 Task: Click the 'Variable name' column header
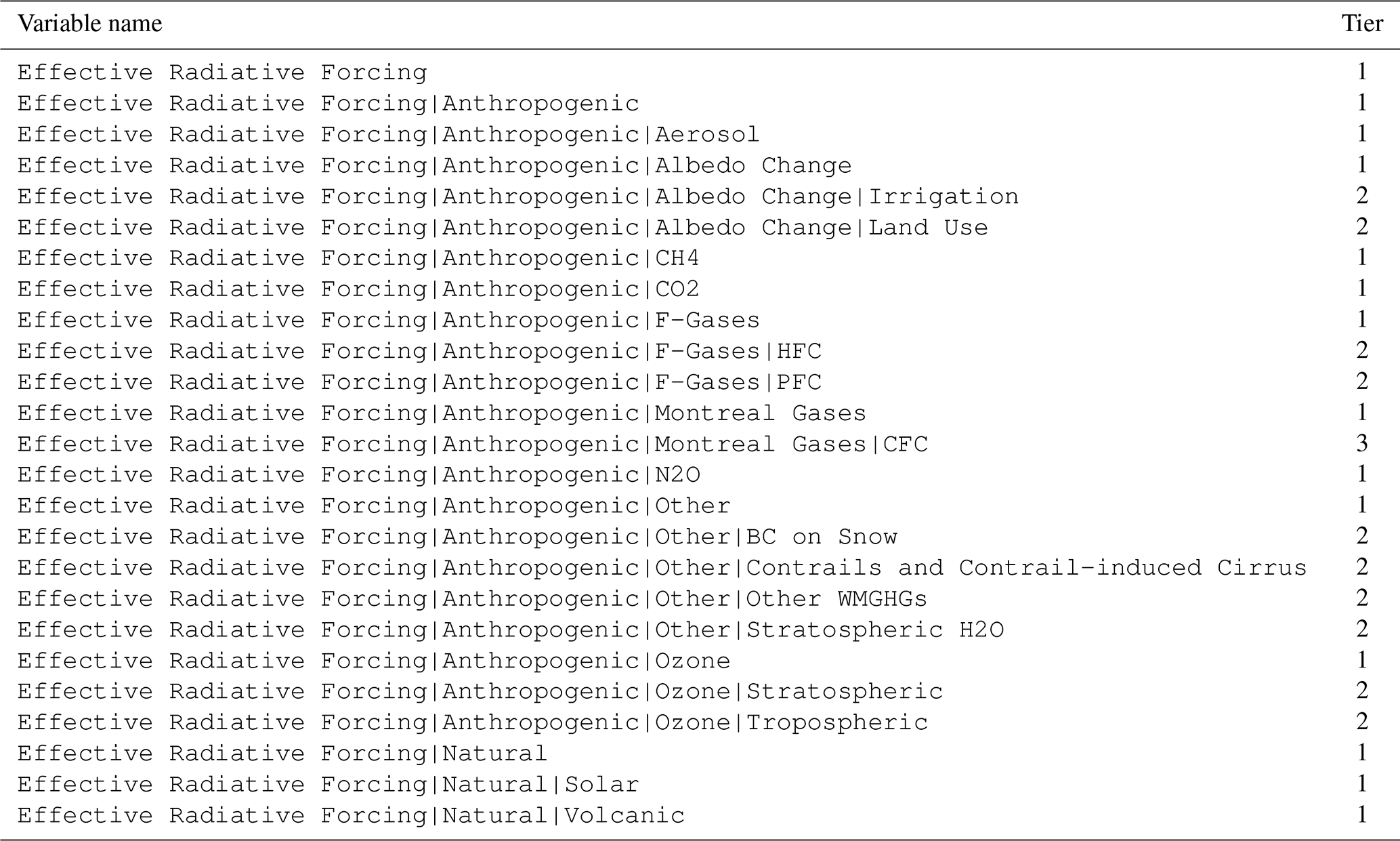pos(90,24)
